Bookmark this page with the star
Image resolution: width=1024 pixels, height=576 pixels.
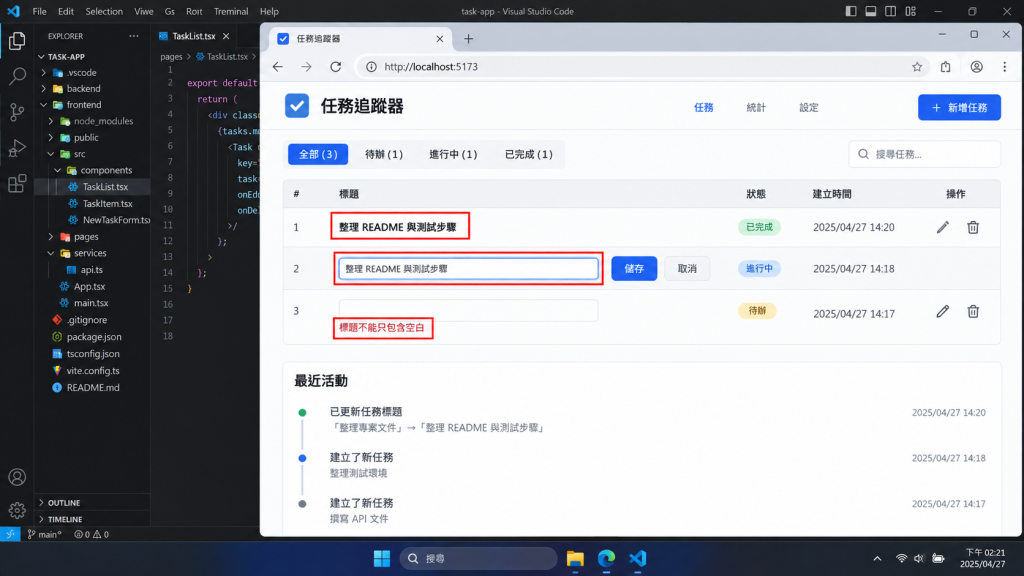(917, 67)
